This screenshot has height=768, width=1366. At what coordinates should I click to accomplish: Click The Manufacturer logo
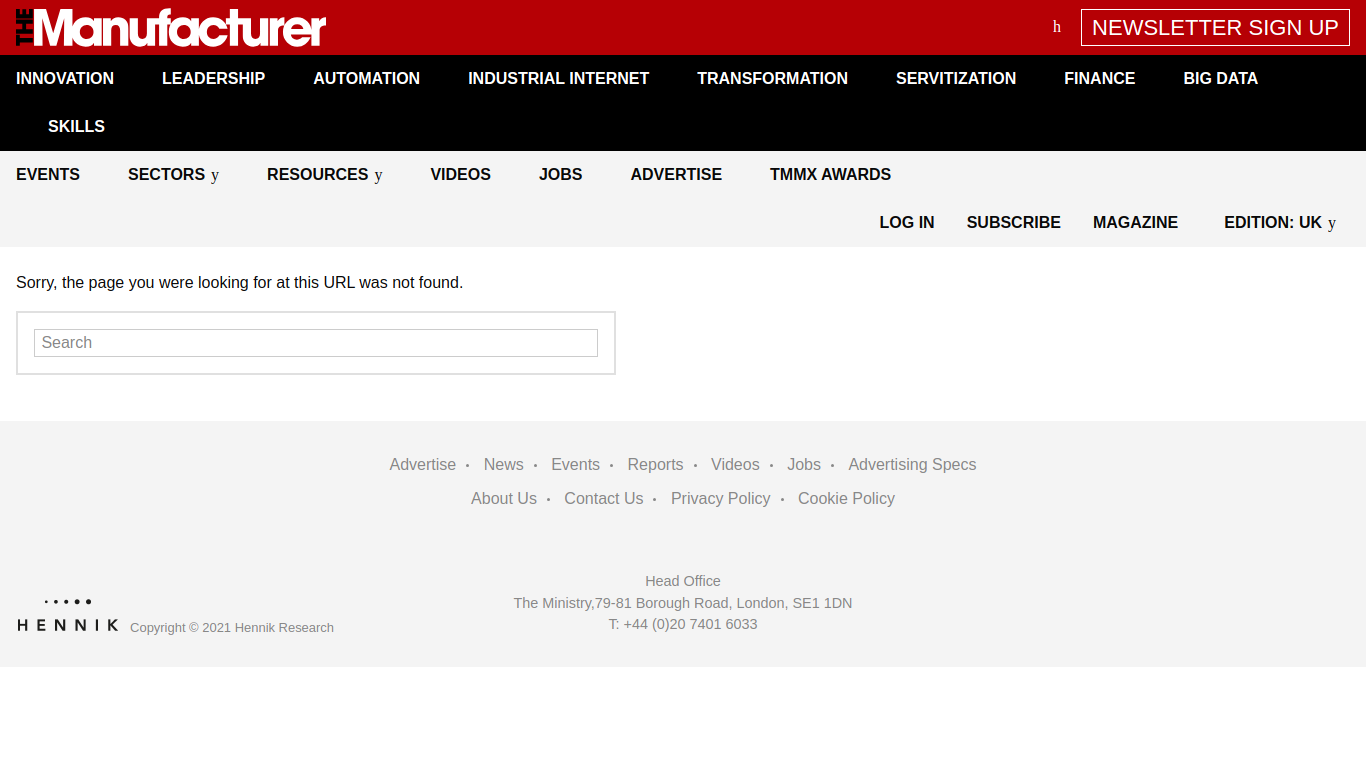click(x=171, y=28)
